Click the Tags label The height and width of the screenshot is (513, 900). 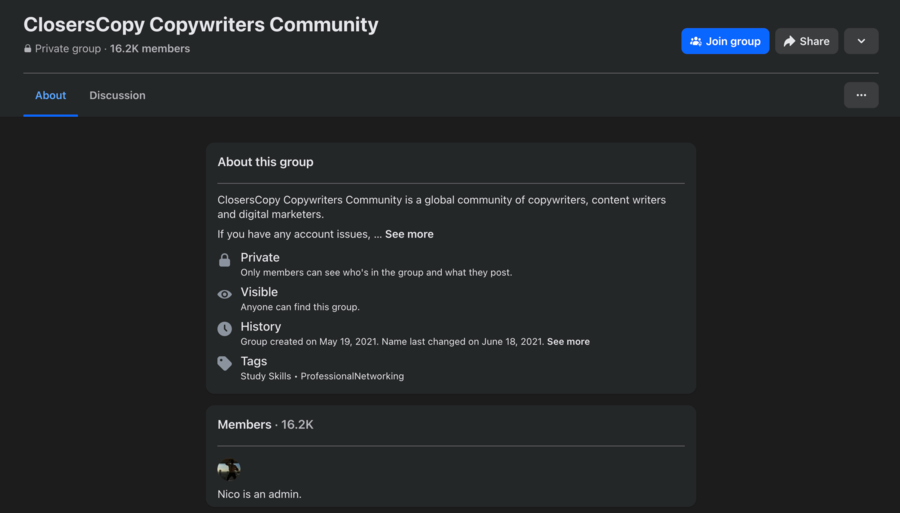coord(254,361)
